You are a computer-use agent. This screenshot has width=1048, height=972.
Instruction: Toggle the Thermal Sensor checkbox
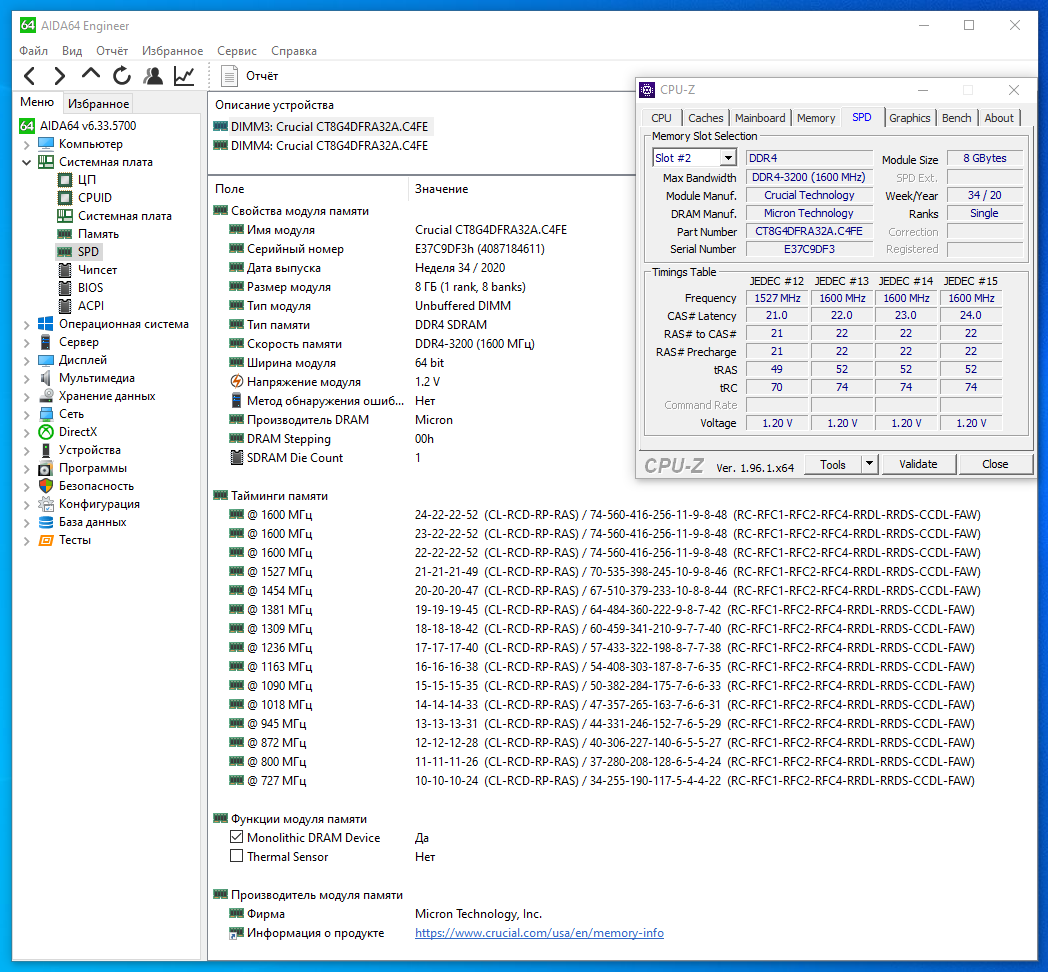(x=237, y=856)
